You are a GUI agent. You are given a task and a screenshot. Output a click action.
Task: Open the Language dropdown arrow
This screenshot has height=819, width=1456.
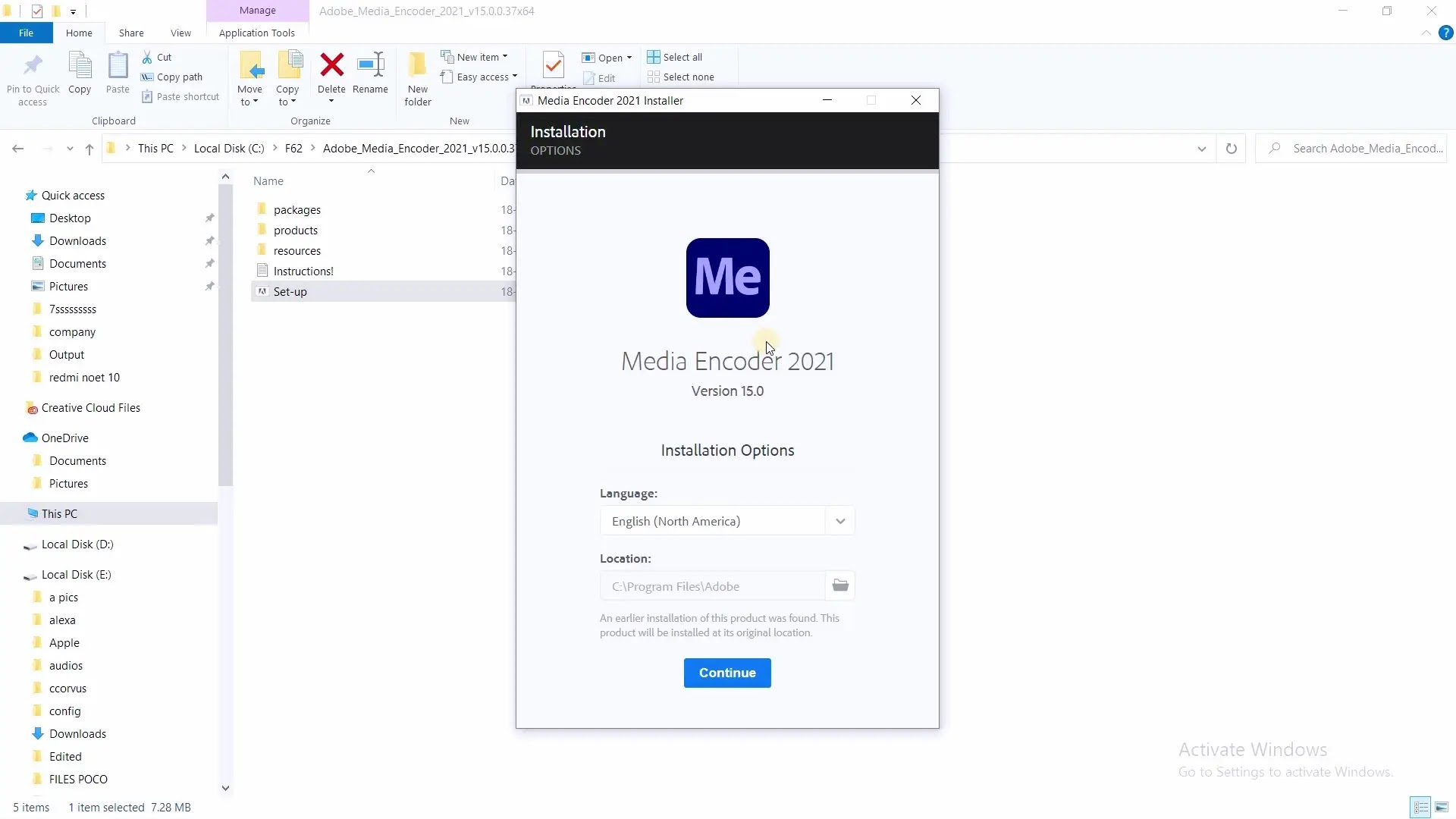click(x=839, y=521)
